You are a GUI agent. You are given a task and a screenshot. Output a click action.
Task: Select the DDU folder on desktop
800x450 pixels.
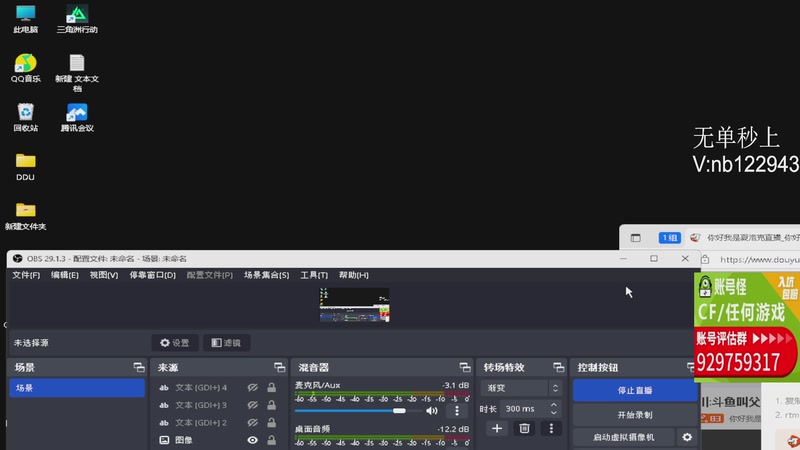pyautogui.click(x=26, y=167)
